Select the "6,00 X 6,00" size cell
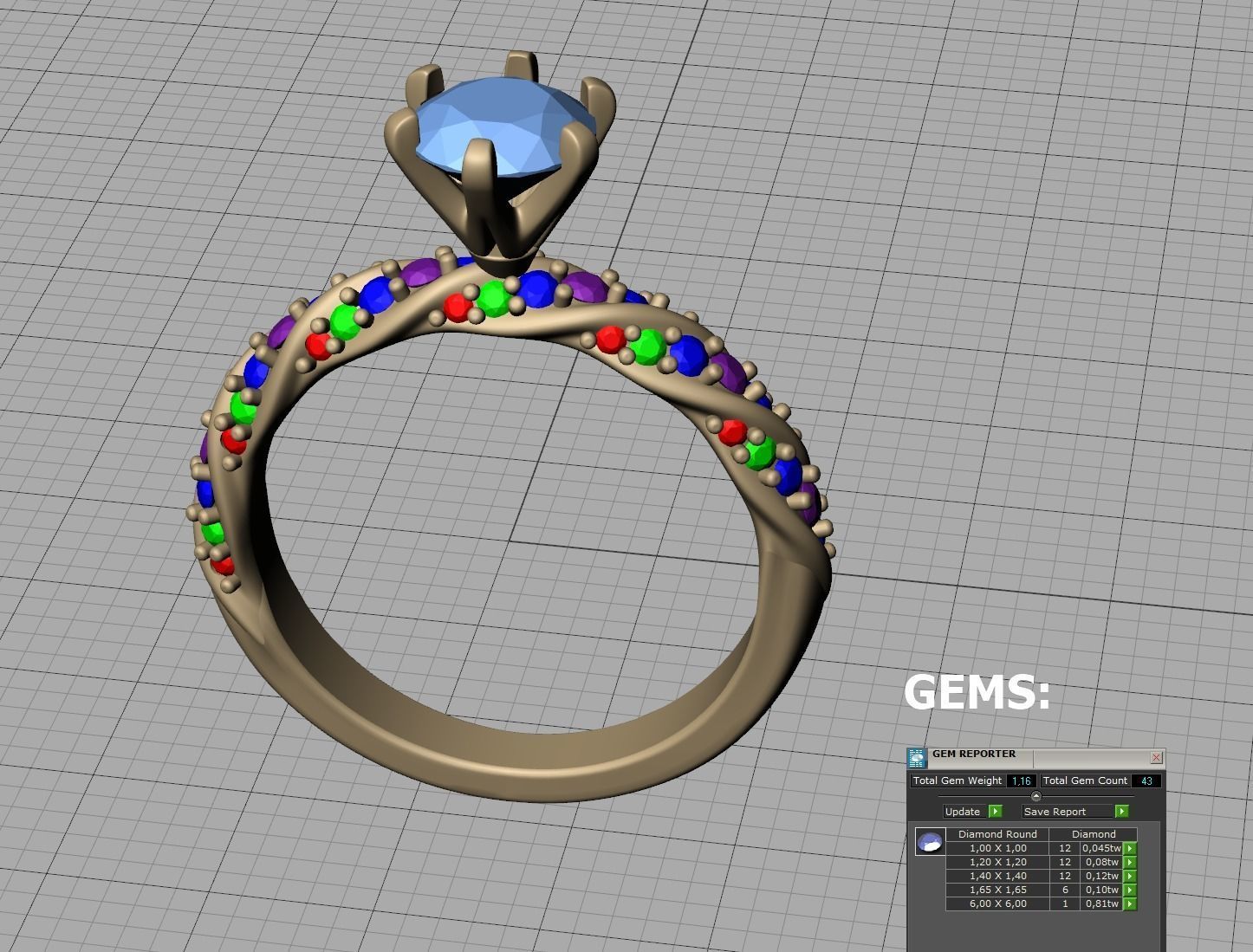The image size is (1253, 952). pos(997,903)
